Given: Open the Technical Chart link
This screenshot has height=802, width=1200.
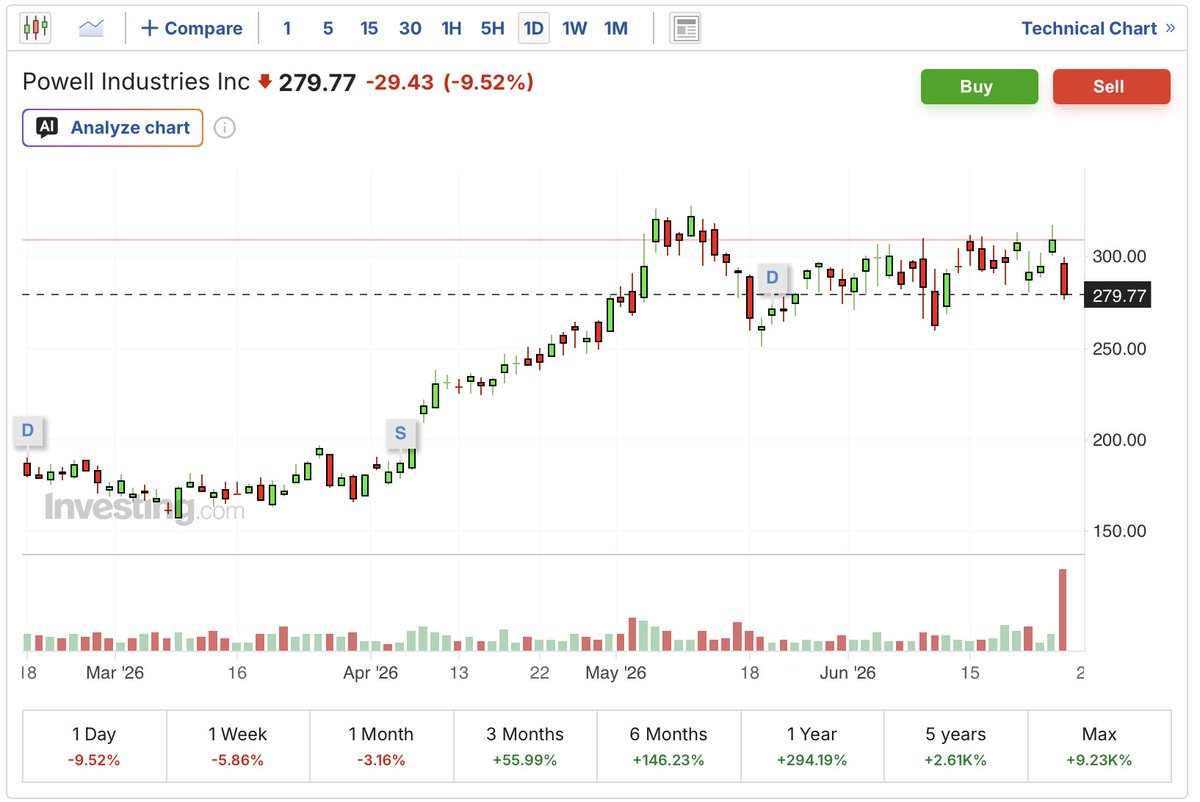Looking at the screenshot, I should tap(1098, 28).
